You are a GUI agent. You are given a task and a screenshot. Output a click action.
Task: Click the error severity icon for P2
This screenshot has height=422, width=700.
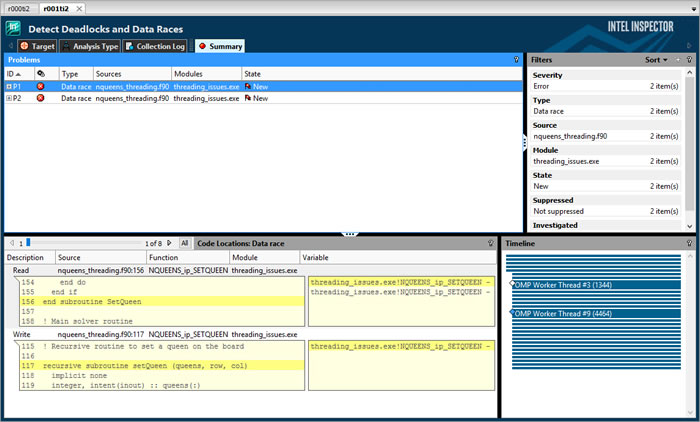pyautogui.click(x=41, y=99)
